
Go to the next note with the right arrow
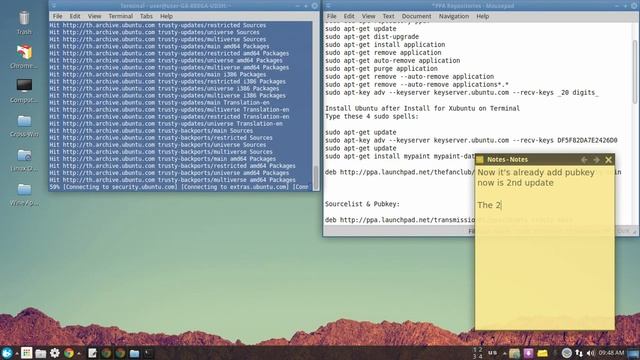596,160
